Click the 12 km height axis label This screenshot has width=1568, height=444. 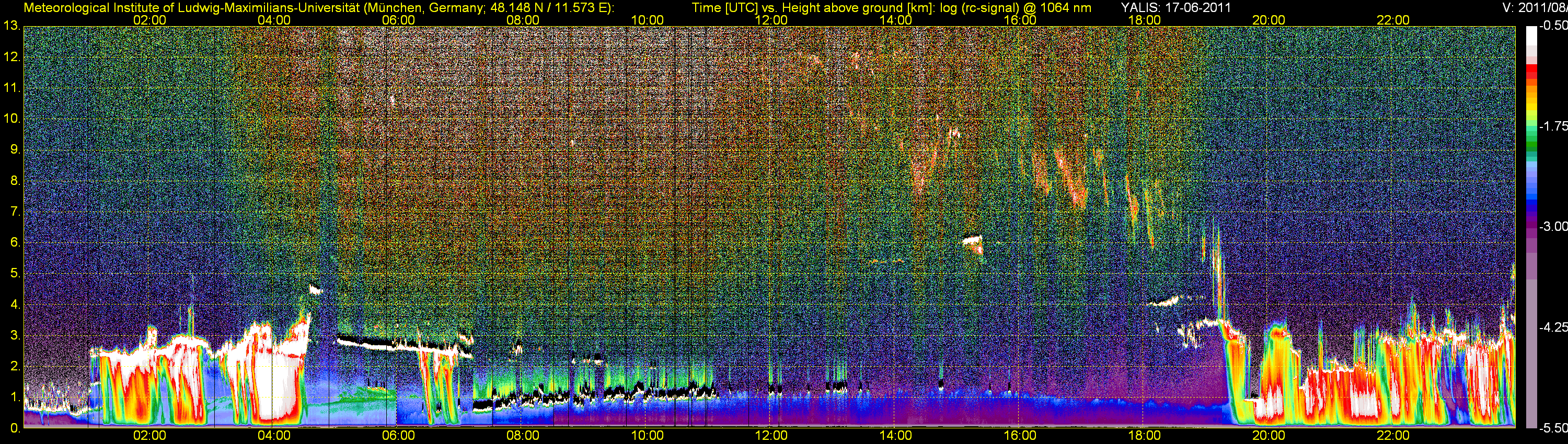[x=11, y=57]
